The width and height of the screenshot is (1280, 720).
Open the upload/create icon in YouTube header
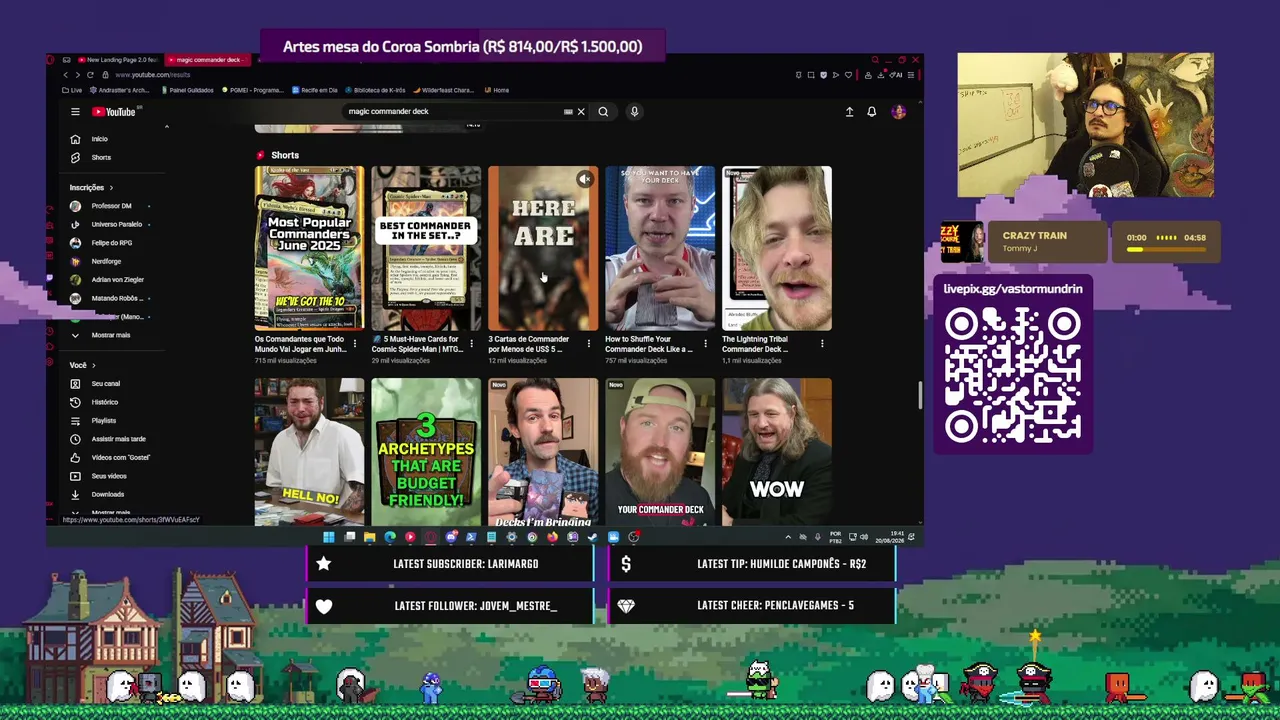pyautogui.click(x=849, y=112)
